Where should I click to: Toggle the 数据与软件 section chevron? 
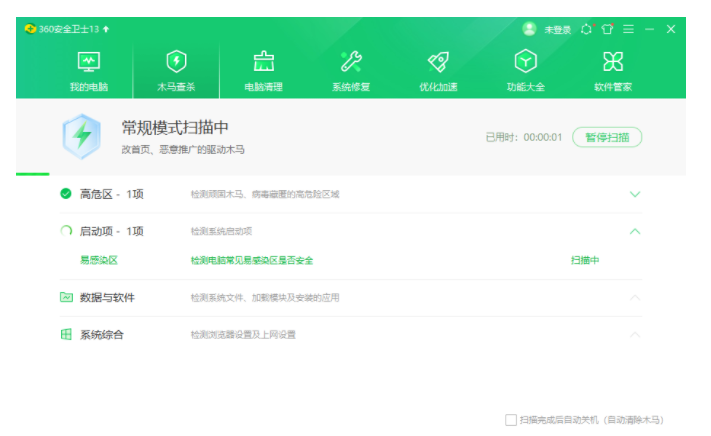tap(635, 298)
